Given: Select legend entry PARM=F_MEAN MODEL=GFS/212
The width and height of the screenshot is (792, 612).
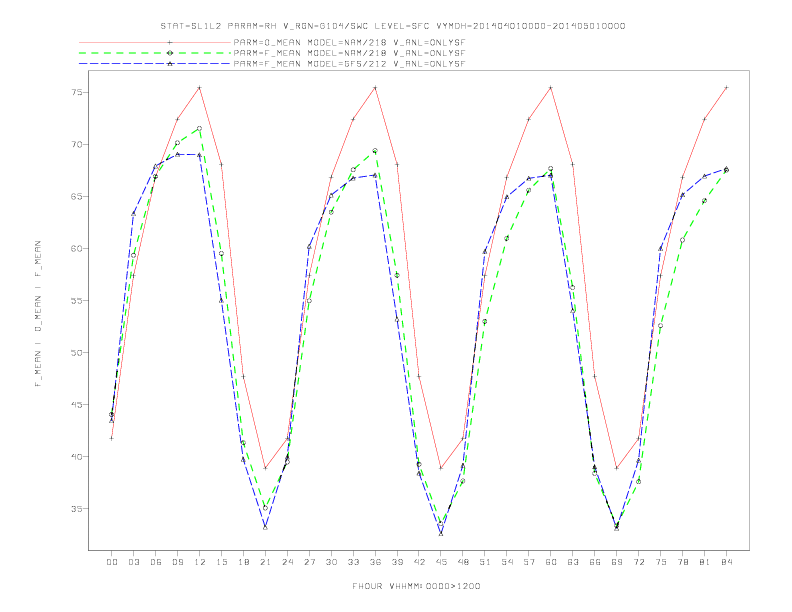Looking at the screenshot, I should 349,64.
